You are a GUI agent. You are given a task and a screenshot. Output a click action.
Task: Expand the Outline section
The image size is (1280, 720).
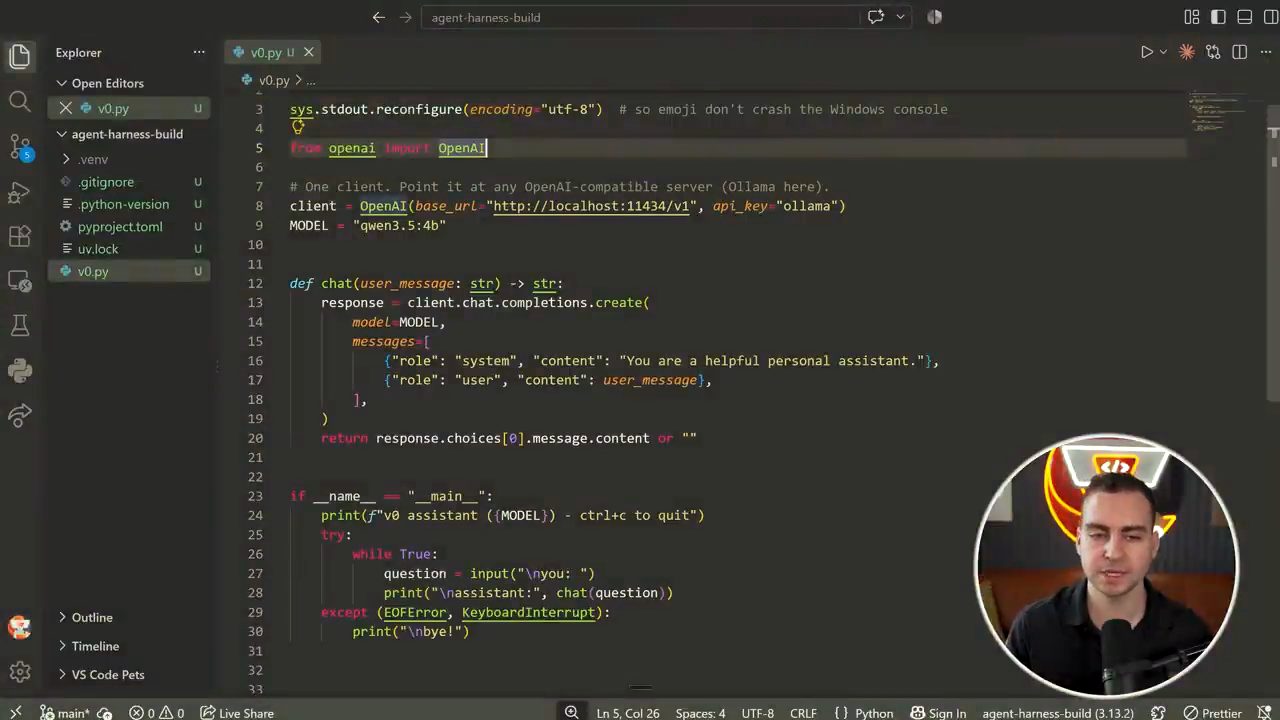(92, 617)
